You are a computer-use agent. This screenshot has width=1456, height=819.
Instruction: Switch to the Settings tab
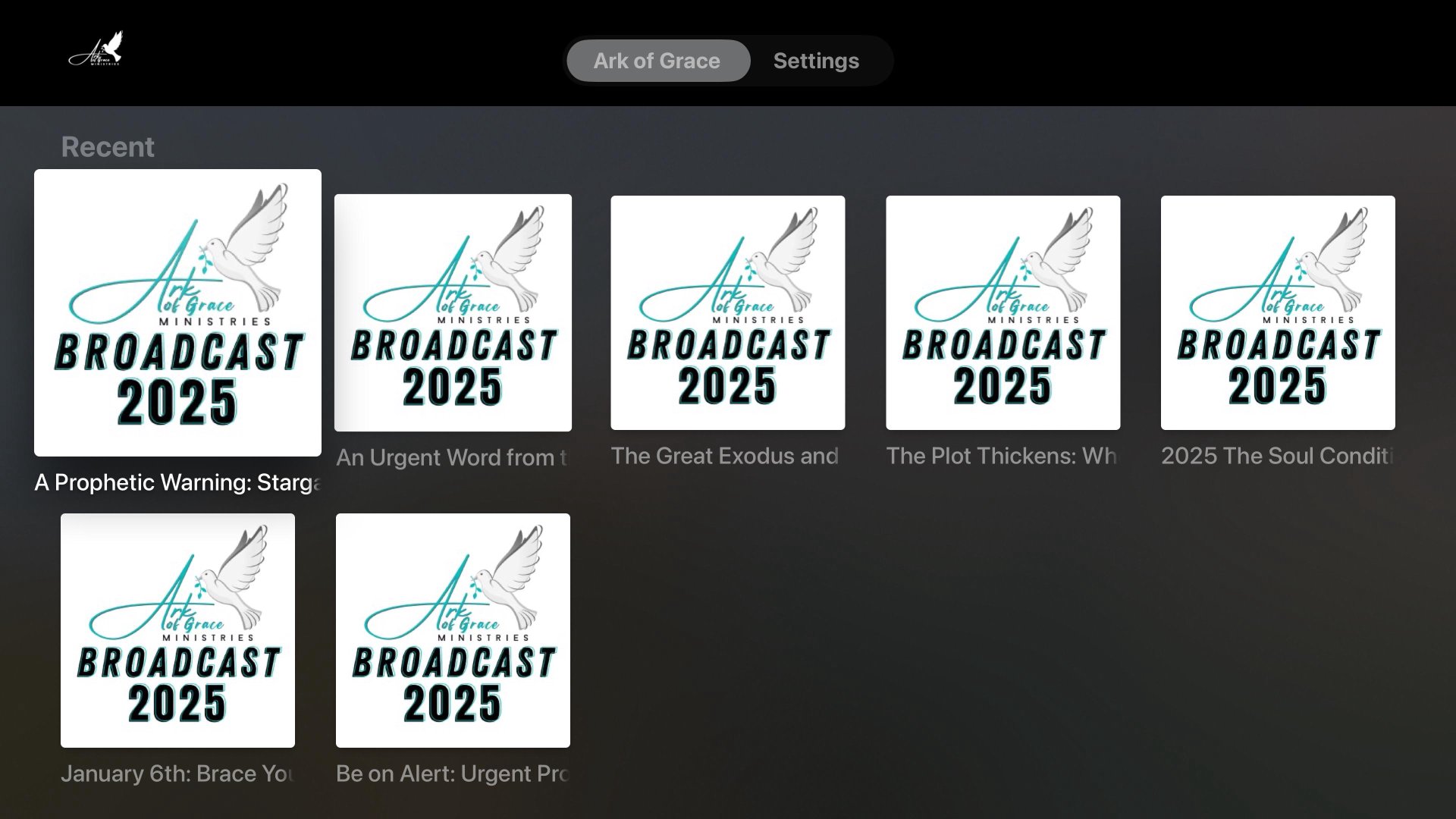point(816,61)
